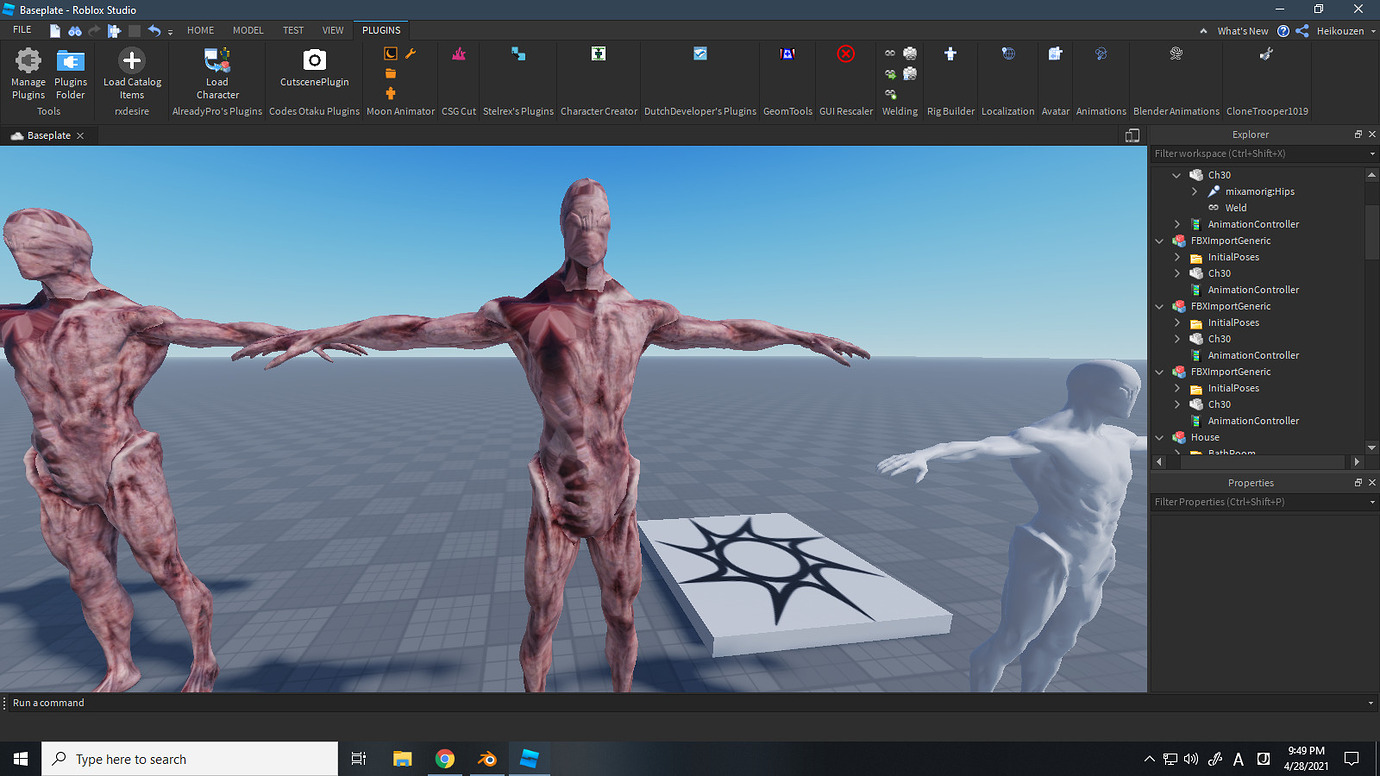
Task: Open the Heikouzen account dropdown
Action: click(1345, 31)
